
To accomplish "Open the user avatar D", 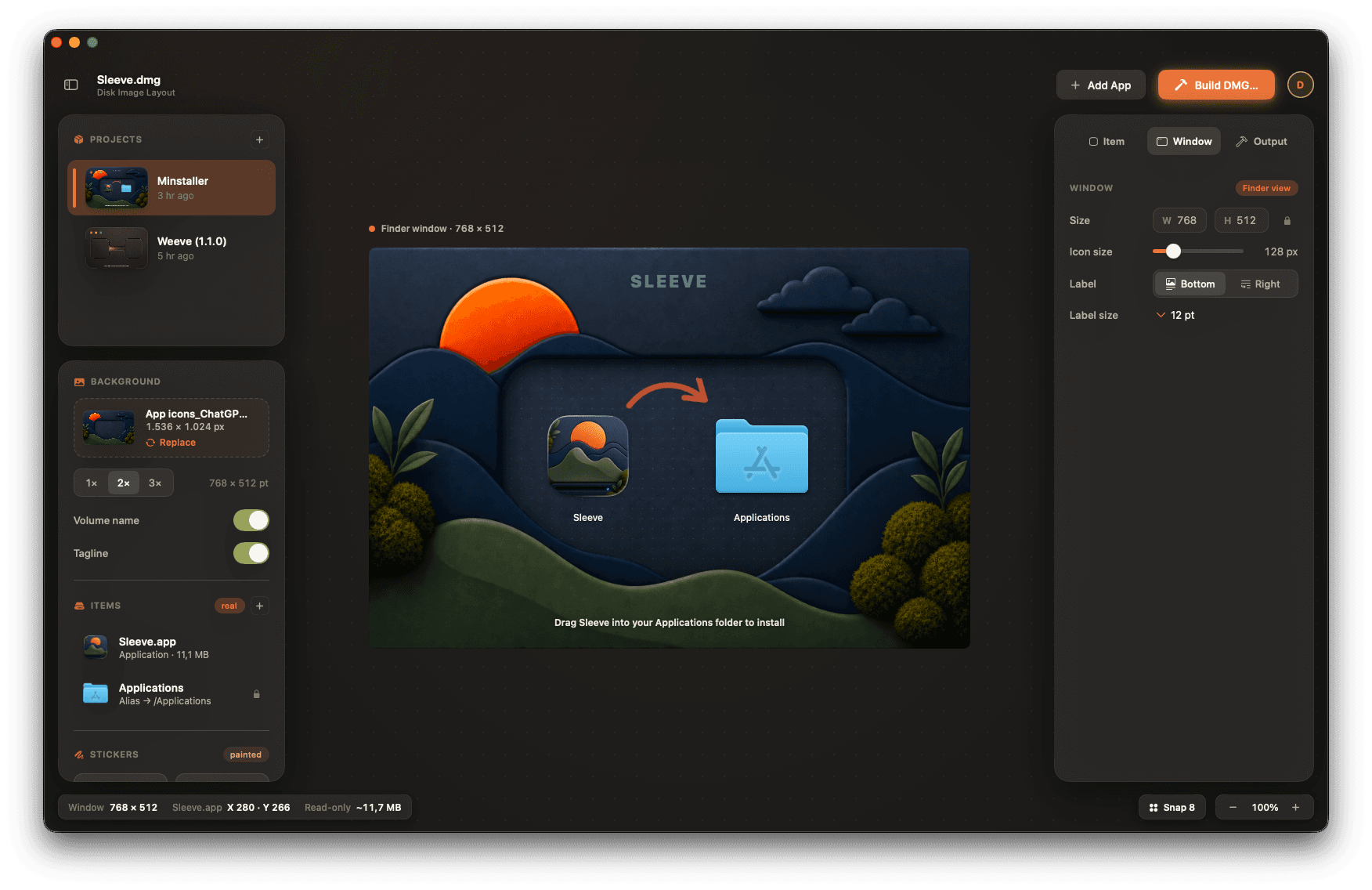I will [1300, 85].
